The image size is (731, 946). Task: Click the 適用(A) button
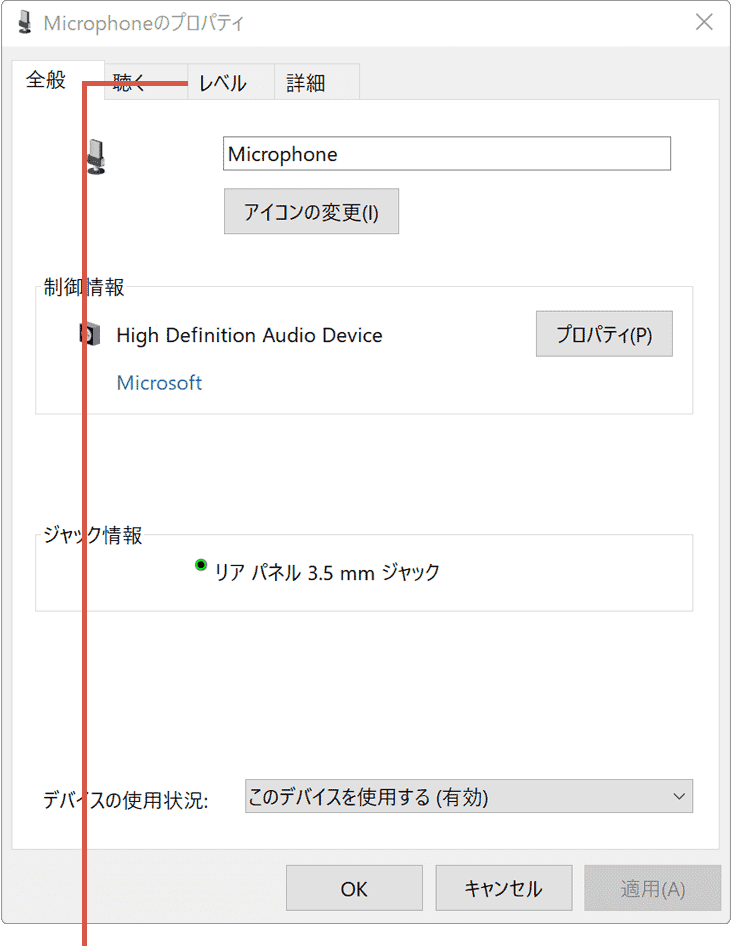tap(653, 888)
